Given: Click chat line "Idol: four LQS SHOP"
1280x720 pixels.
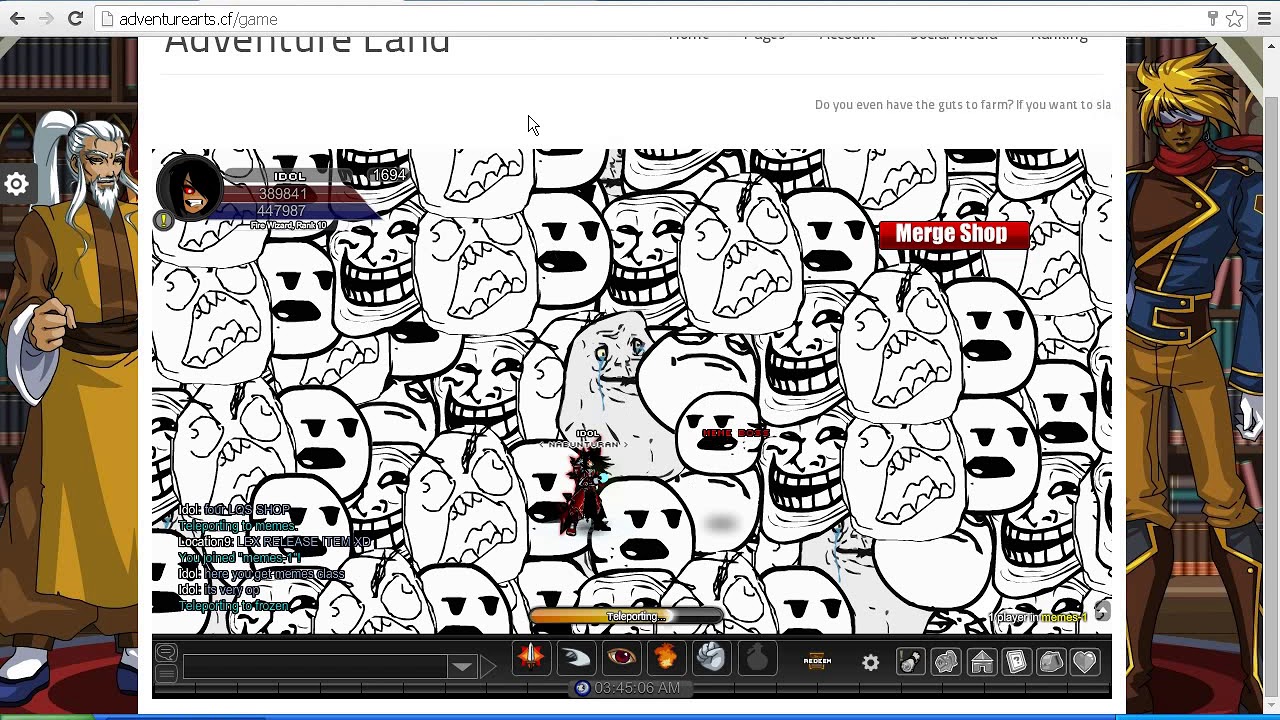Looking at the screenshot, I should coord(234,510).
